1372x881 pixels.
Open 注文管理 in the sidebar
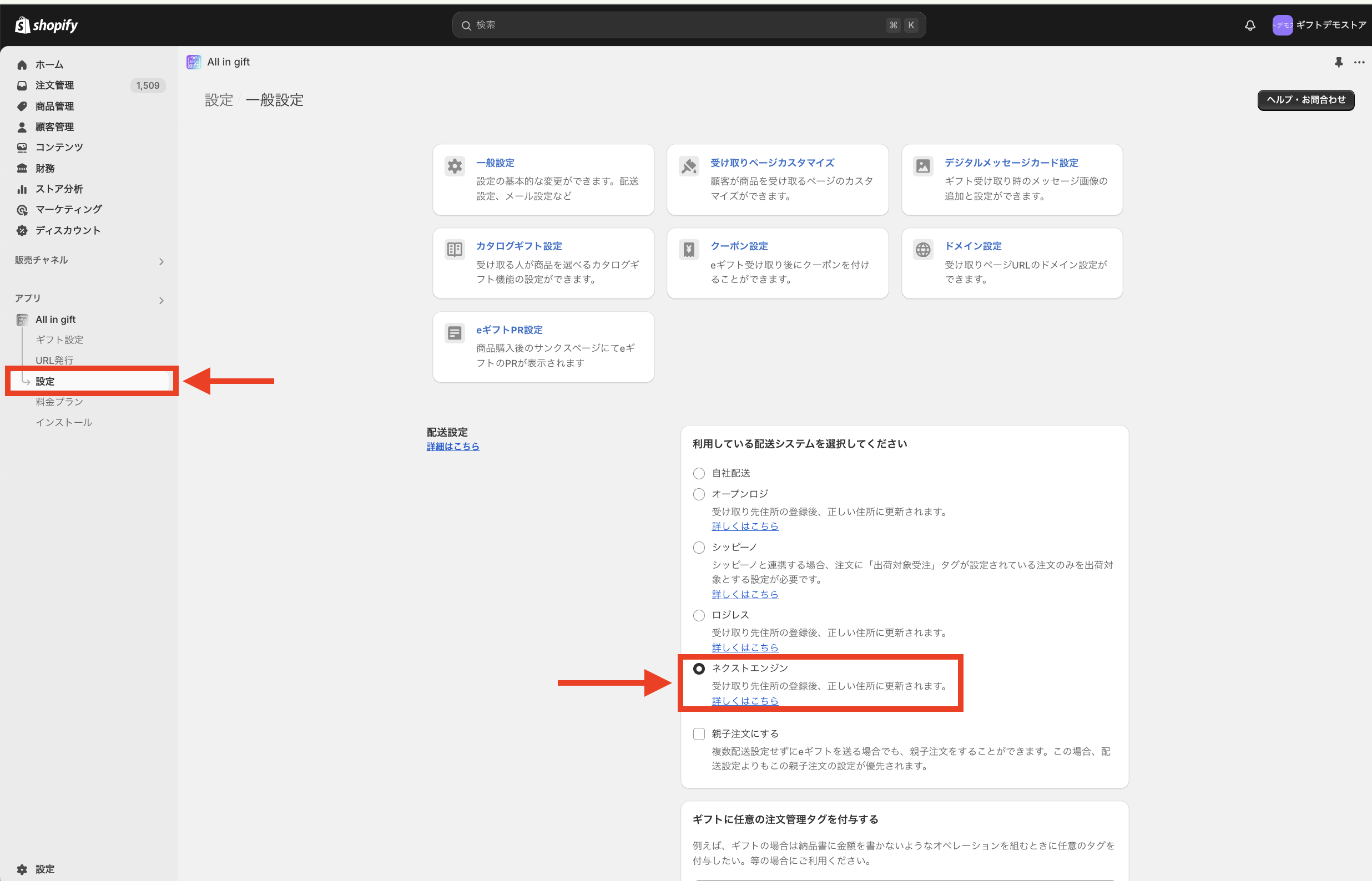(54, 86)
